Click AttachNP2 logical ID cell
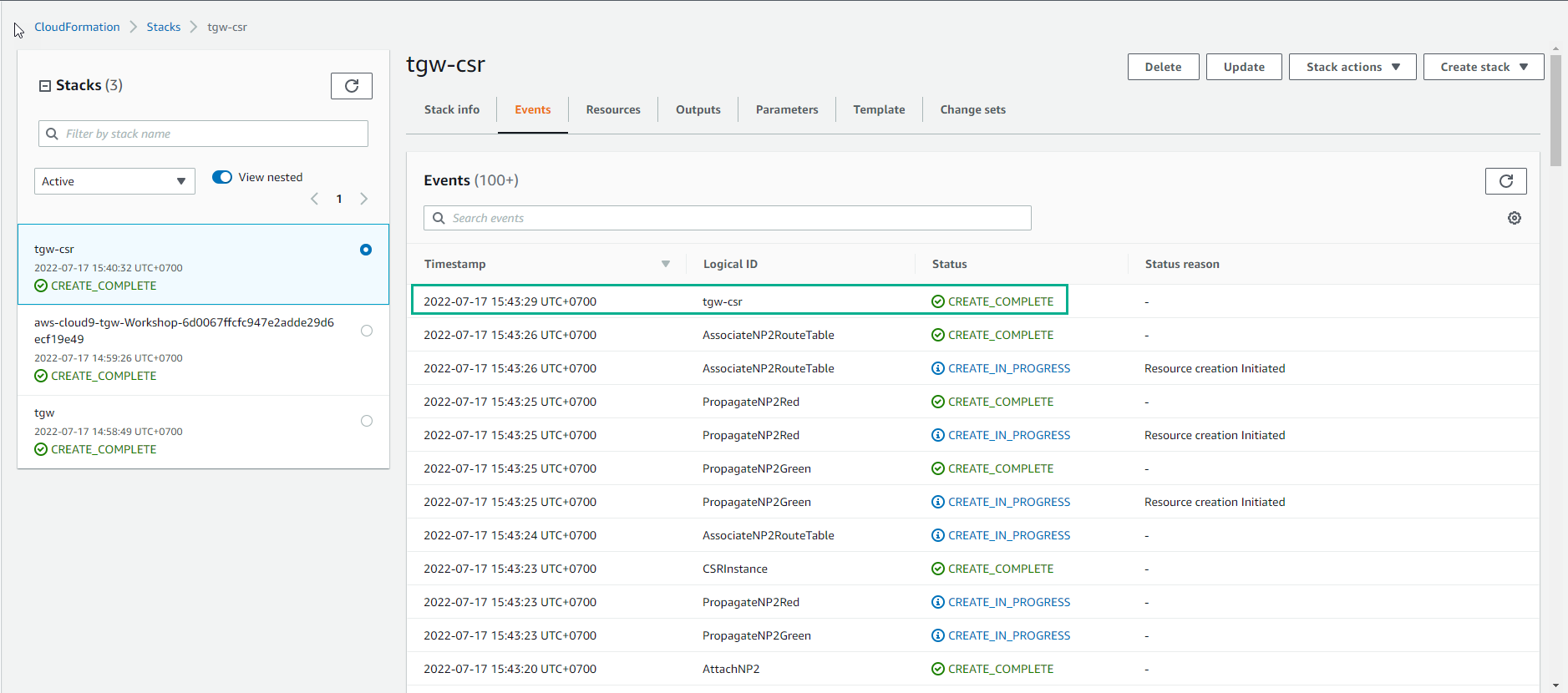 (x=731, y=669)
